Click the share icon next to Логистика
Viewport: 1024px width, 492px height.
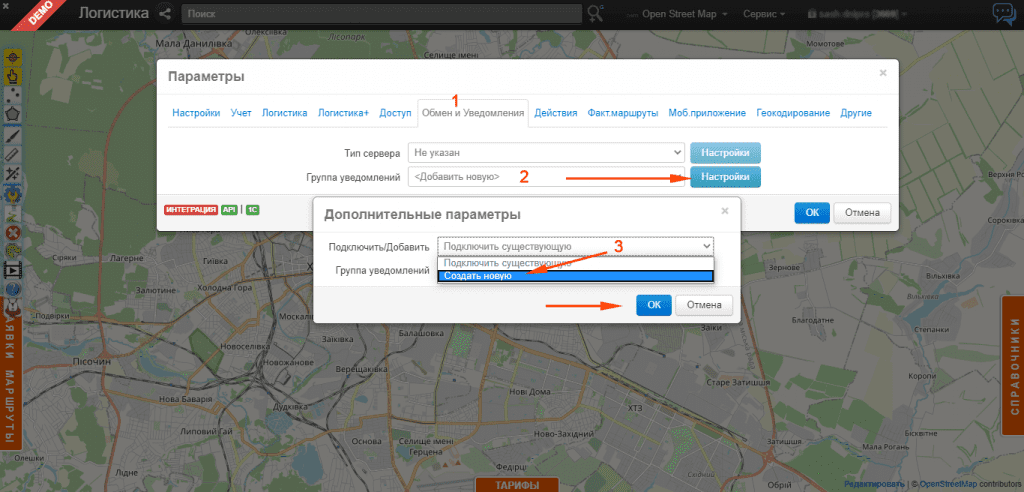165,13
